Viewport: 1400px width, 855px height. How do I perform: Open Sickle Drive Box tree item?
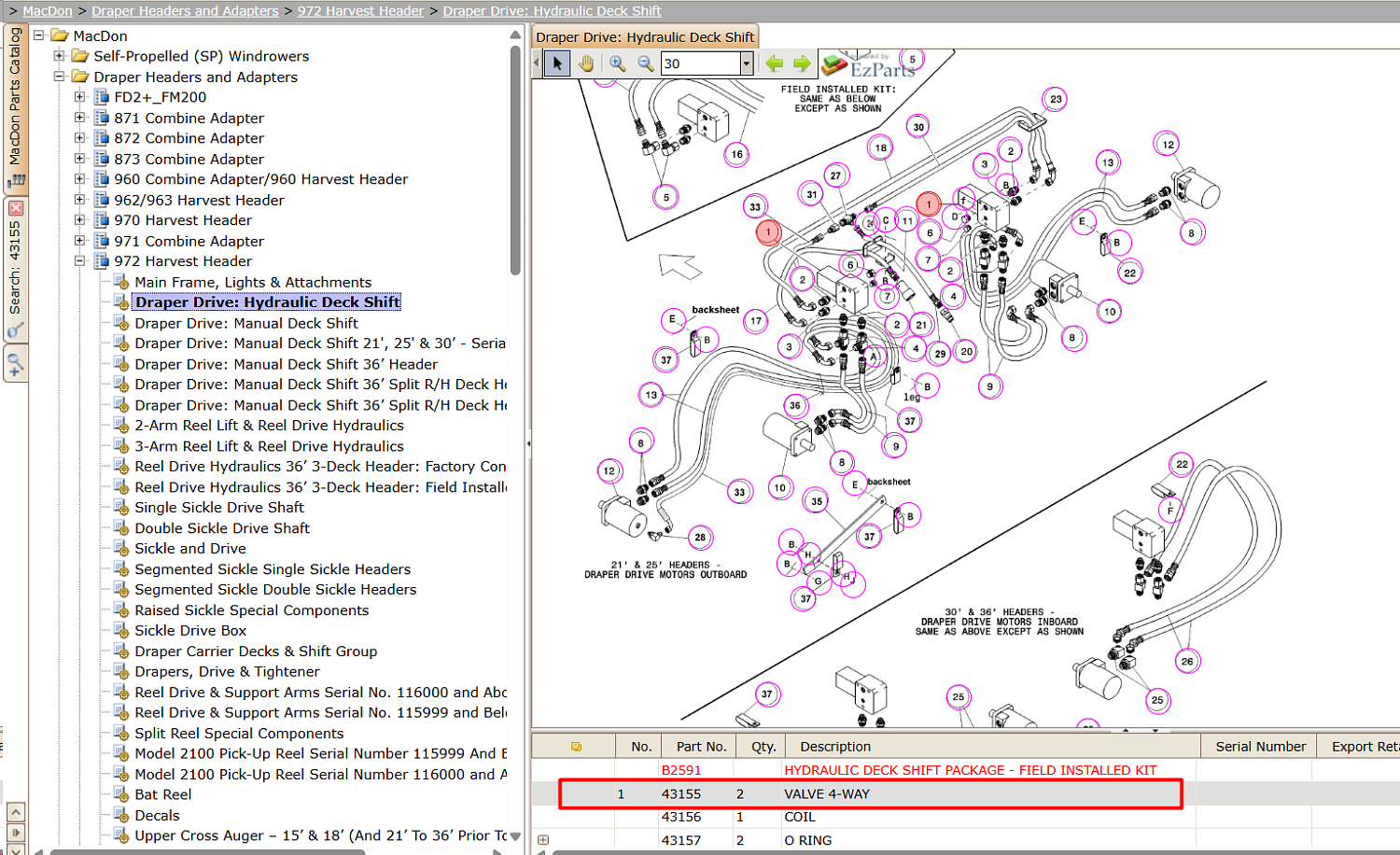click(x=190, y=630)
